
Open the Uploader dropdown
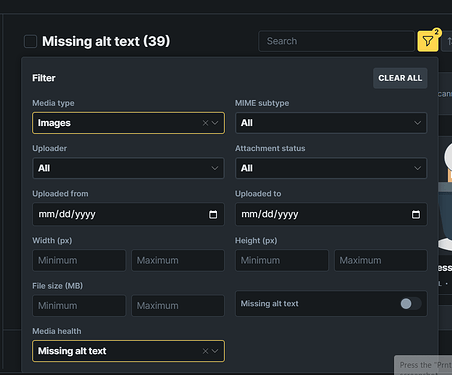coord(128,168)
